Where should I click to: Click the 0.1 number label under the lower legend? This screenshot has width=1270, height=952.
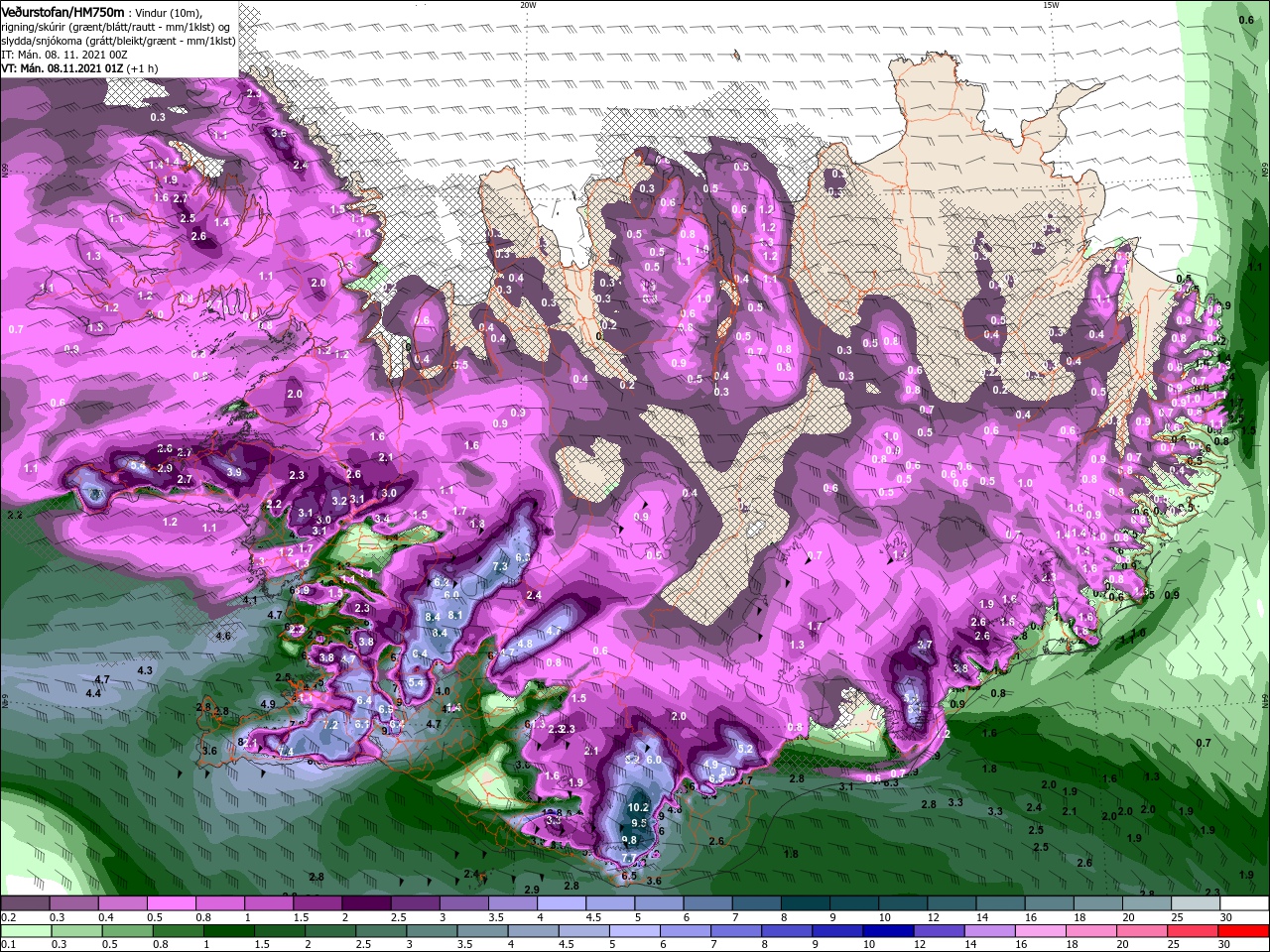point(9,944)
